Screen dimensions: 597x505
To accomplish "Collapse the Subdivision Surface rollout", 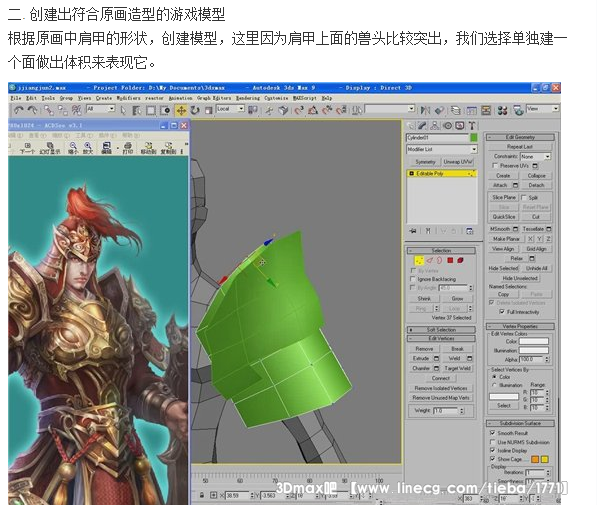I will [520, 423].
